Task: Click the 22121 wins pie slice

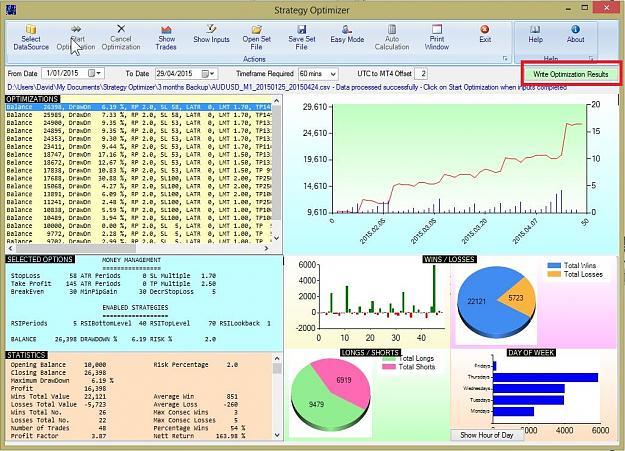Action: tap(478, 303)
